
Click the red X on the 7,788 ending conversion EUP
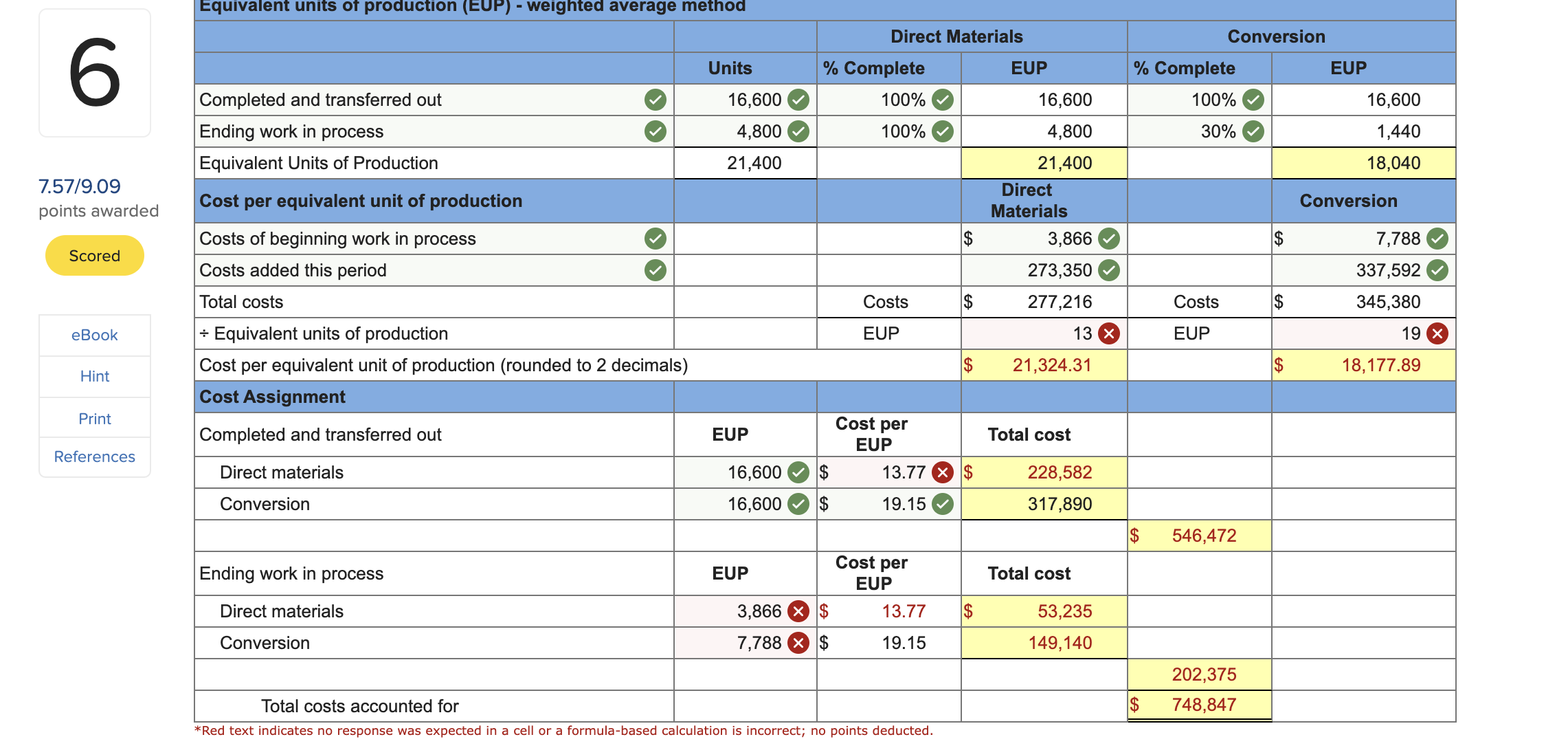click(799, 643)
